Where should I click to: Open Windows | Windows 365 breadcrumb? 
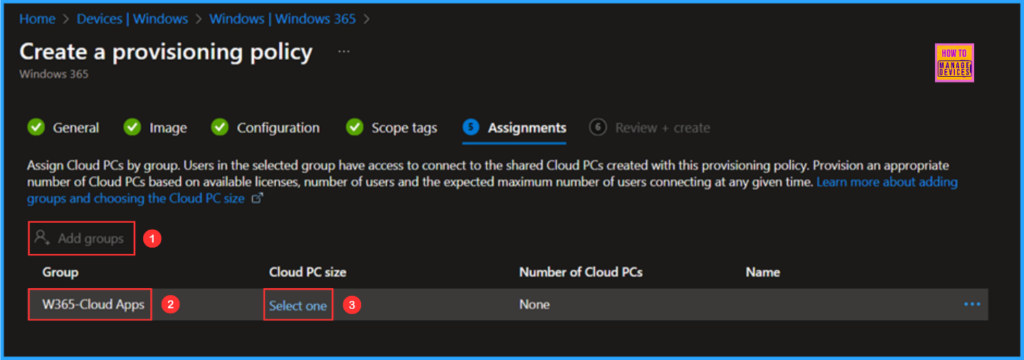point(282,19)
